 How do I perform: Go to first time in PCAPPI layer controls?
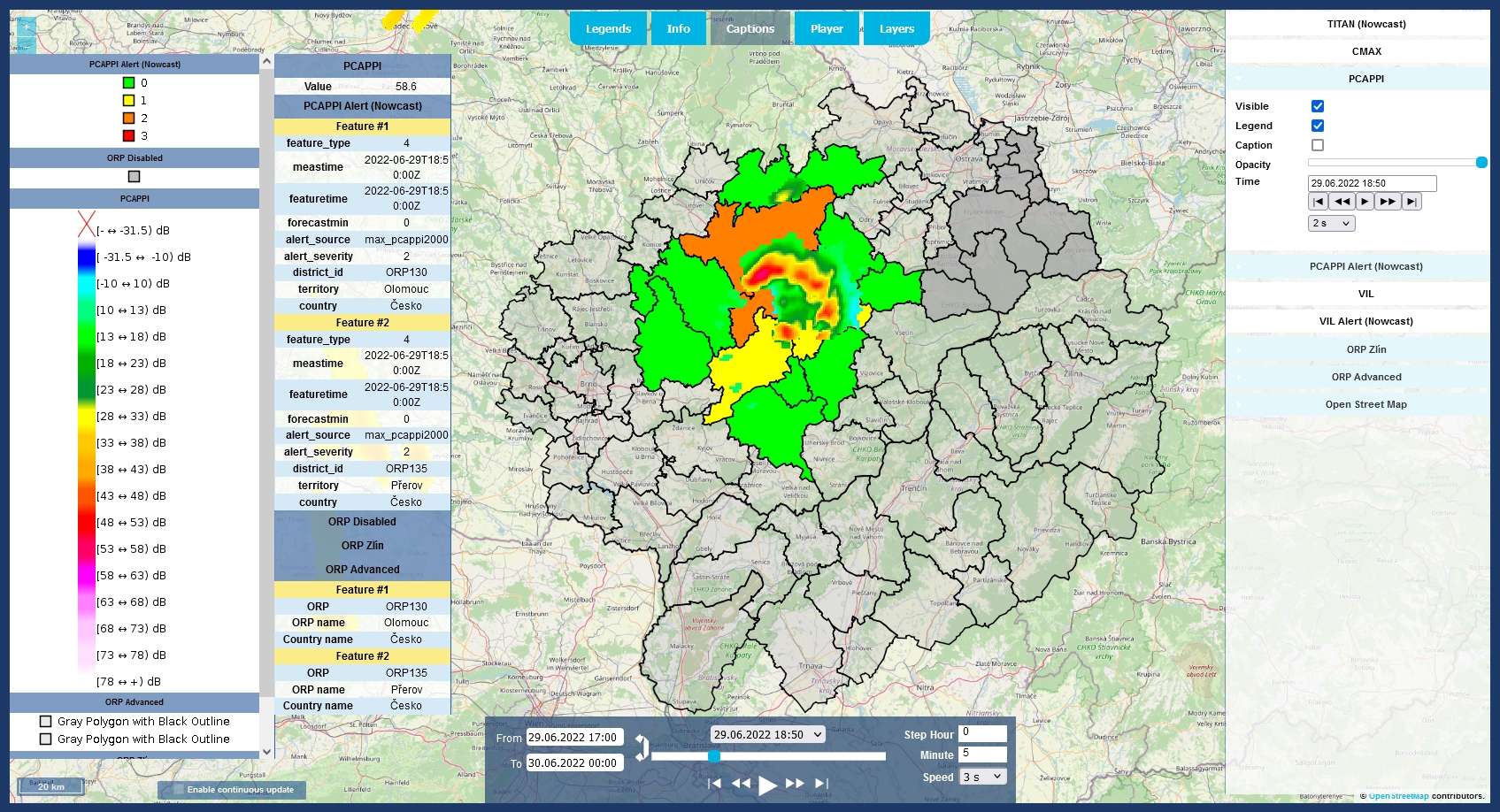1319,202
